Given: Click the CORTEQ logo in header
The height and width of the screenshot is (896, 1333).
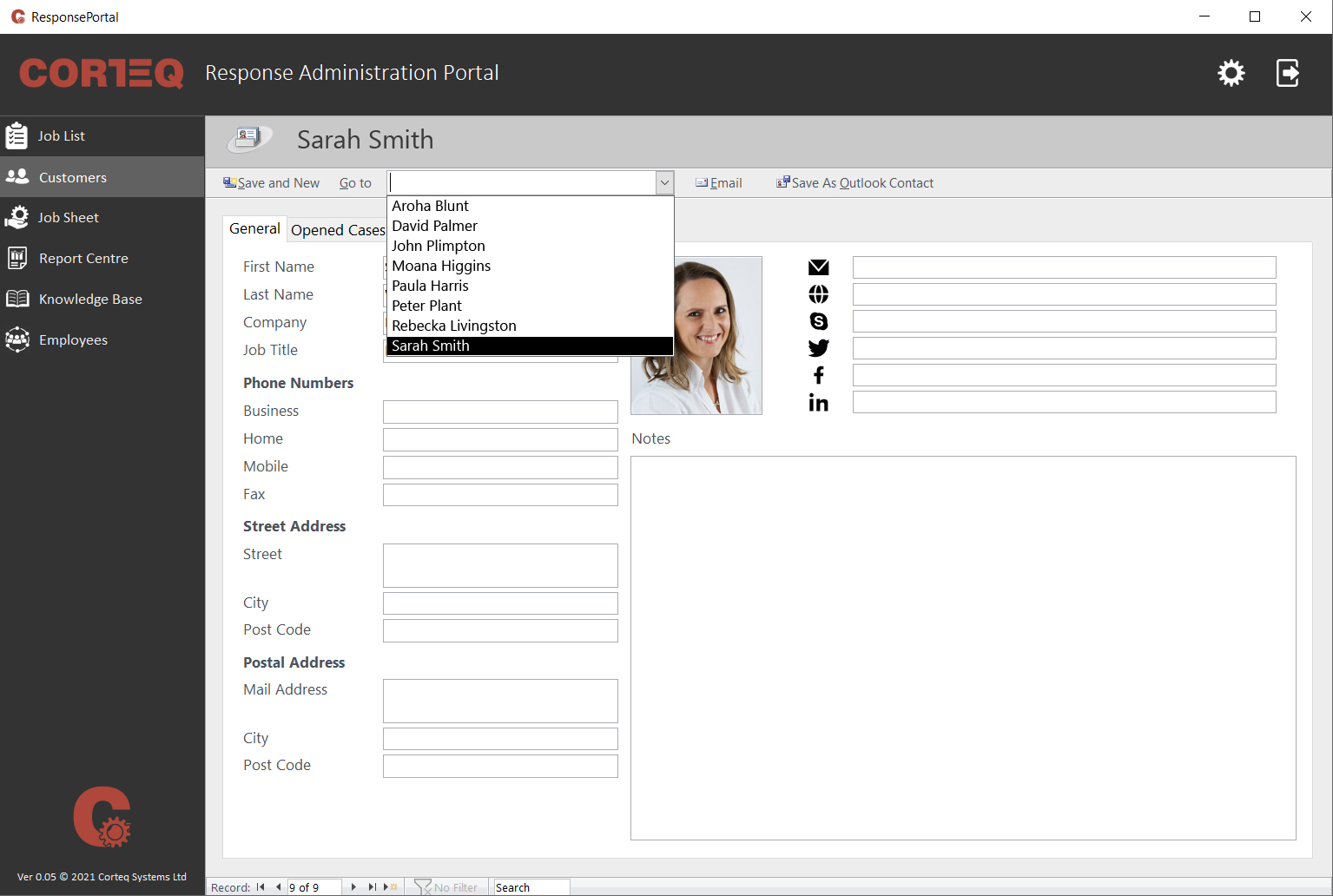Looking at the screenshot, I should pyautogui.click(x=102, y=73).
